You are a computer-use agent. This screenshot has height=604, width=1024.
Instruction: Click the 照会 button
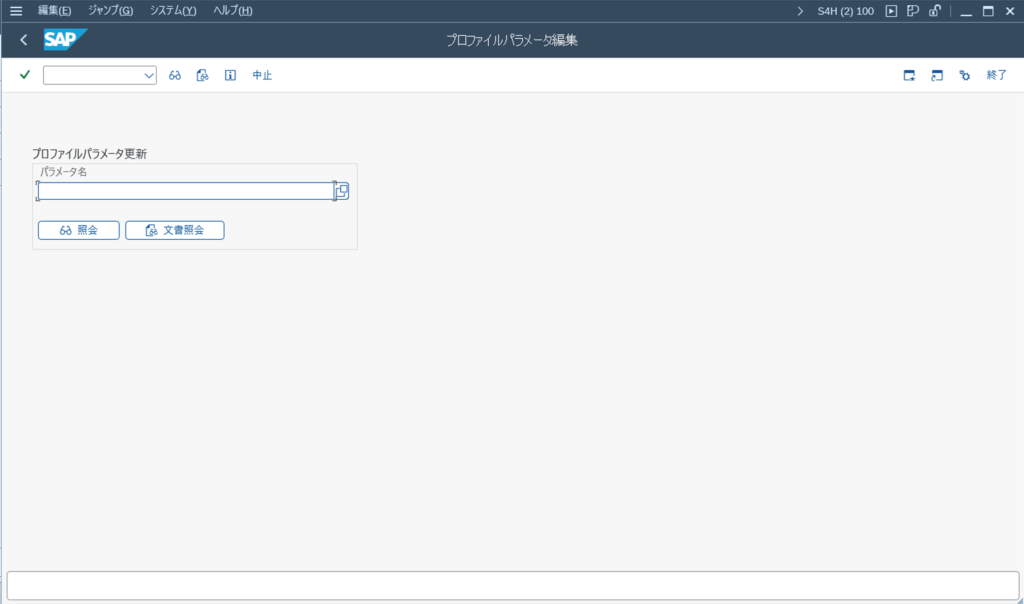pyautogui.click(x=78, y=229)
